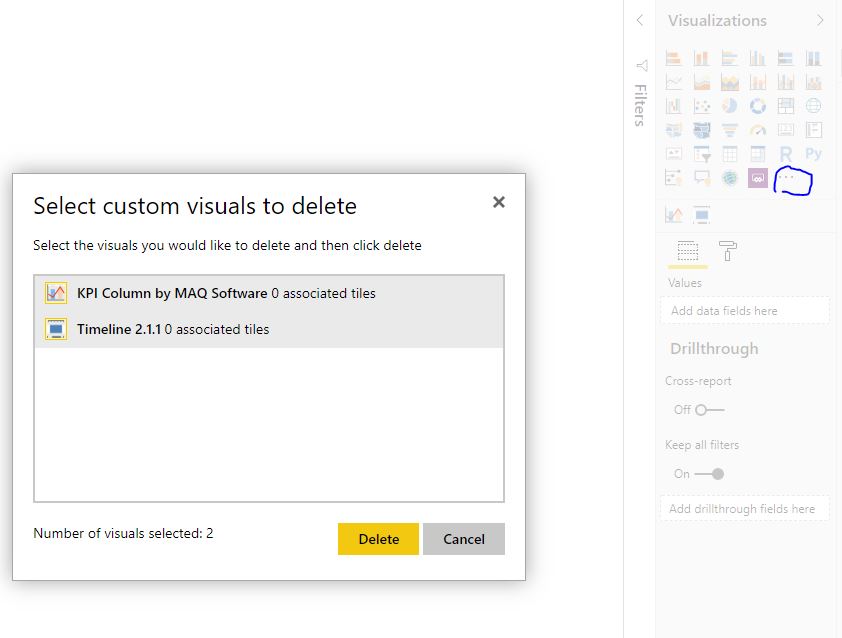Select the 100% stacked column chart visual
This screenshot has width=842, height=638.
pos(813,58)
